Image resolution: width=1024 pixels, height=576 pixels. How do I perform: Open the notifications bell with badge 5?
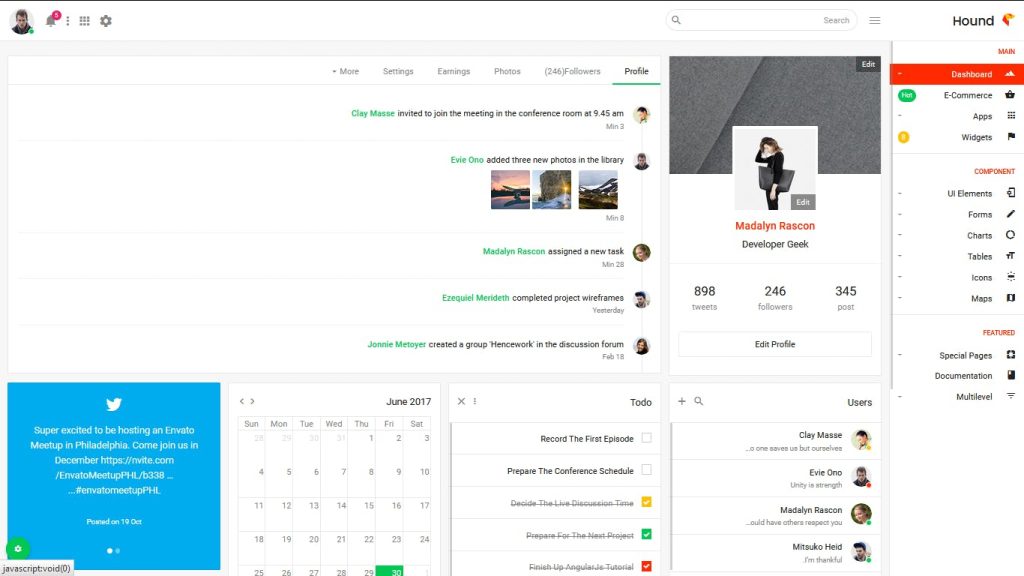pyautogui.click(x=50, y=20)
